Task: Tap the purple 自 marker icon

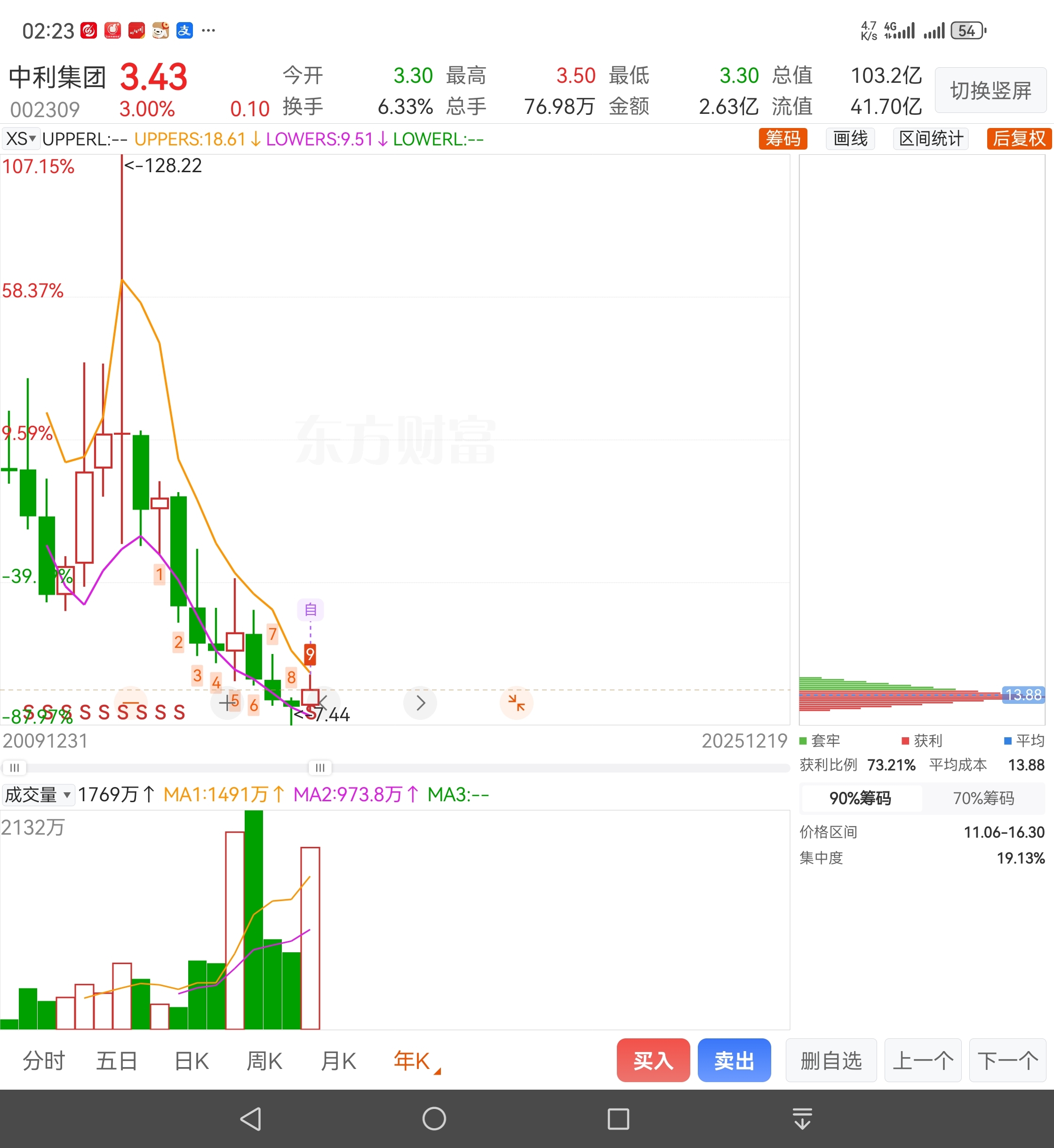Action: (310, 610)
